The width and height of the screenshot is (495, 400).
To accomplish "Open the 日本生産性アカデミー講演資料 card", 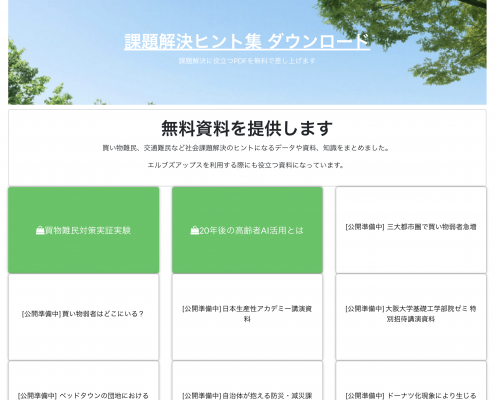I will coord(247,317).
